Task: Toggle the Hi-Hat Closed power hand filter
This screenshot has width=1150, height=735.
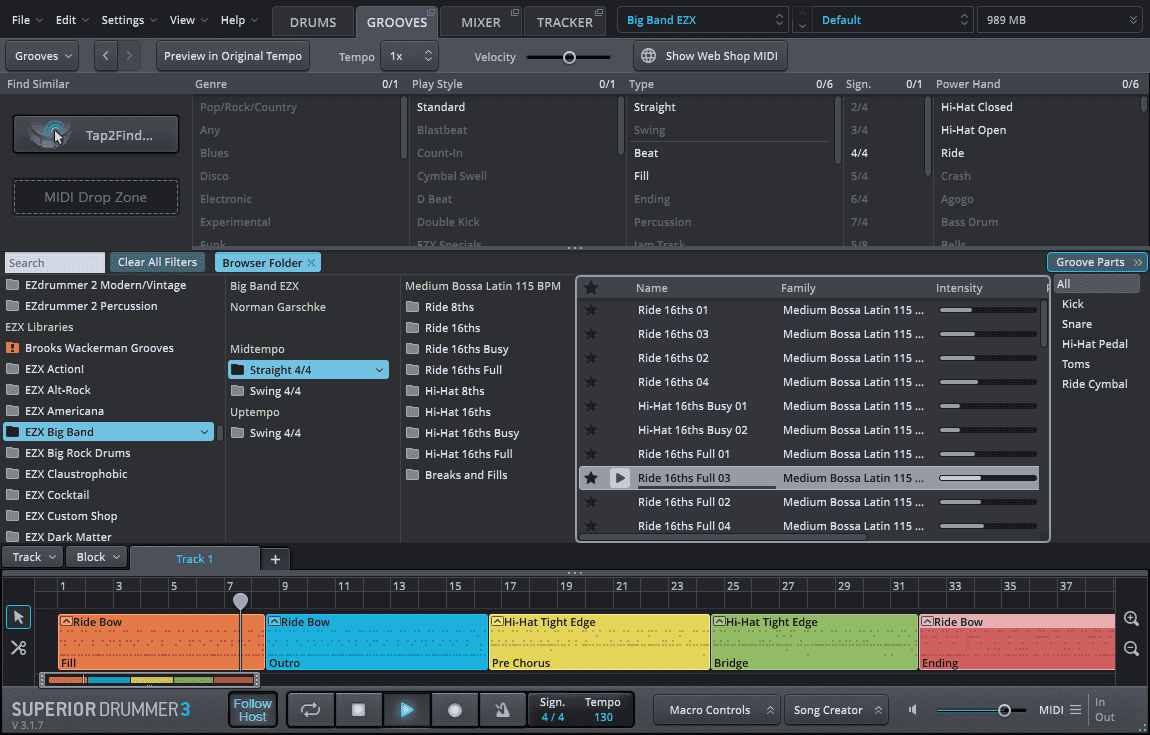Action: pyautogui.click(x=976, y=107)
